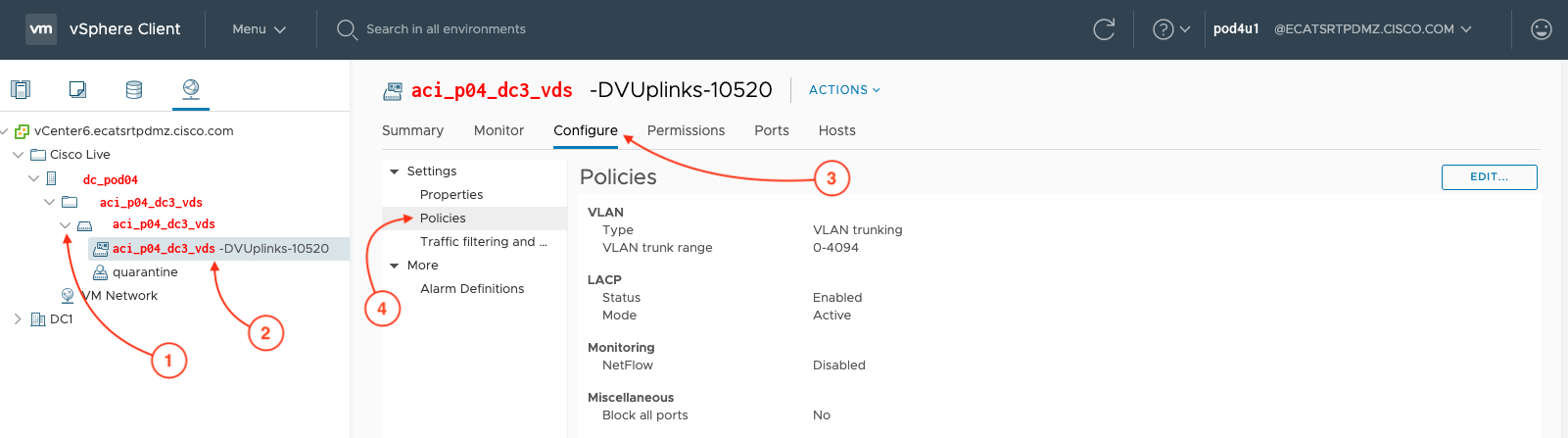Click the search magnifier icon

[x=347, y=29]
